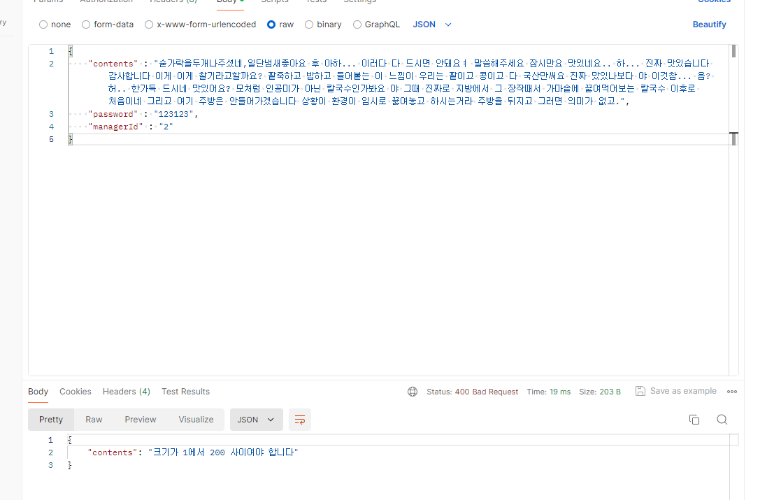Click the "contents" key in the request body
Viewport: 761px width, 501px height.
click(113, 64)
